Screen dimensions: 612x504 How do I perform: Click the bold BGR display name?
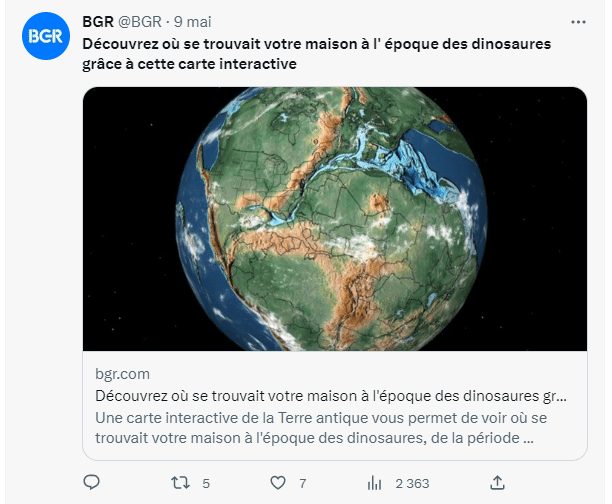[98, 22]
